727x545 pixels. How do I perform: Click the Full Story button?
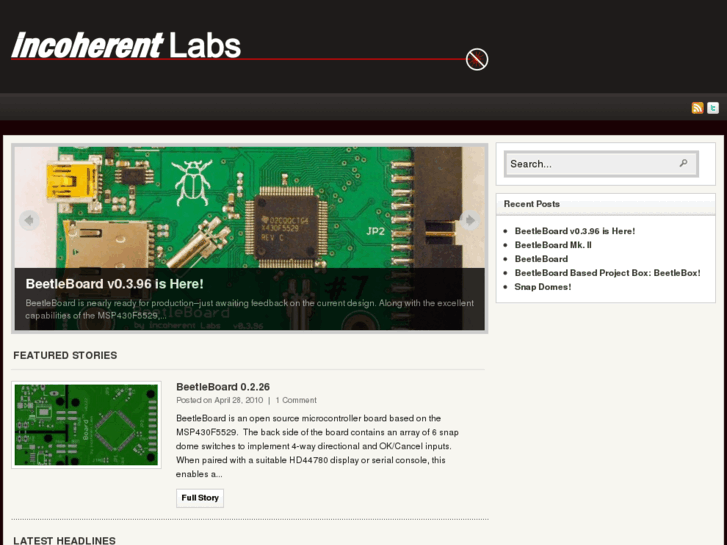pos(200,498)
